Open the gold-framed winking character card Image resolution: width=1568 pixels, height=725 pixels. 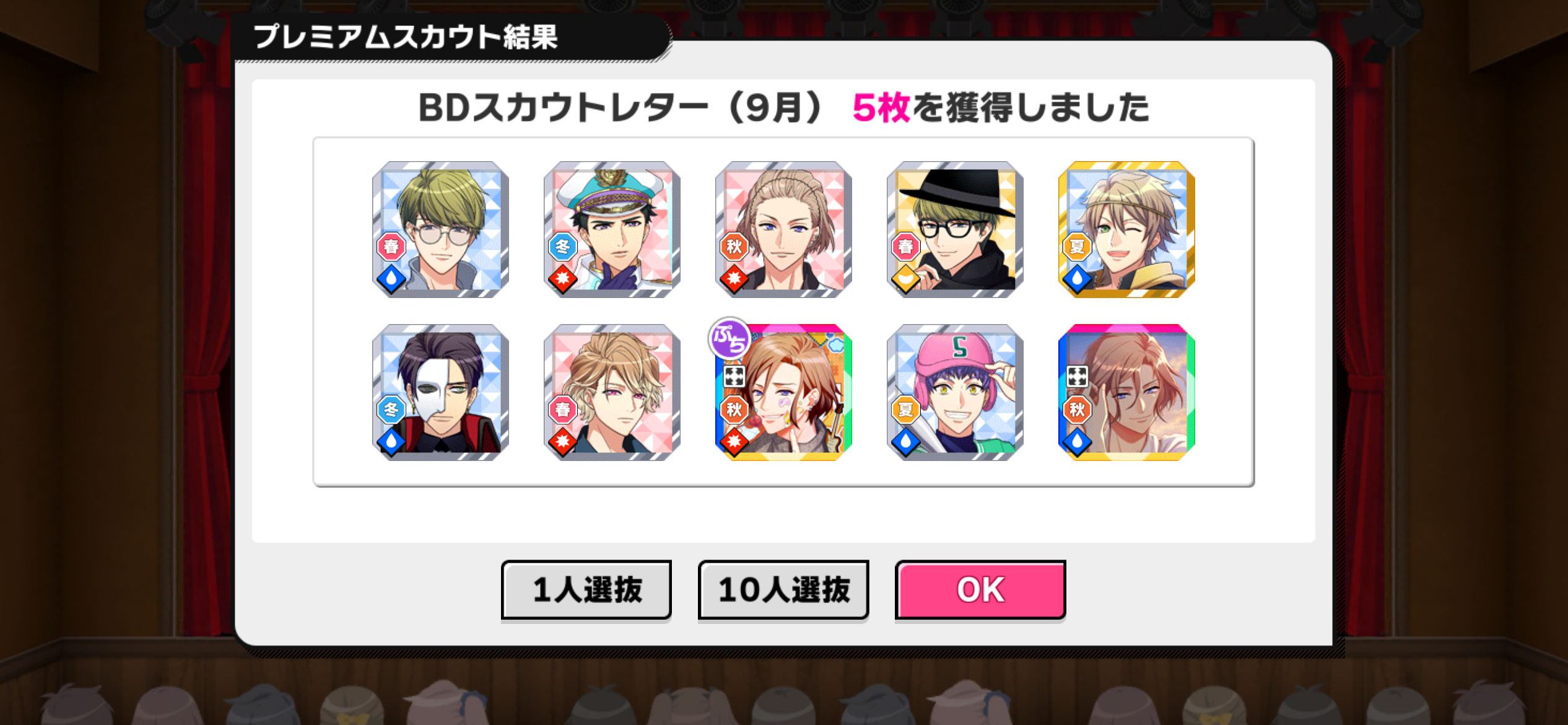pos(1126,229)
